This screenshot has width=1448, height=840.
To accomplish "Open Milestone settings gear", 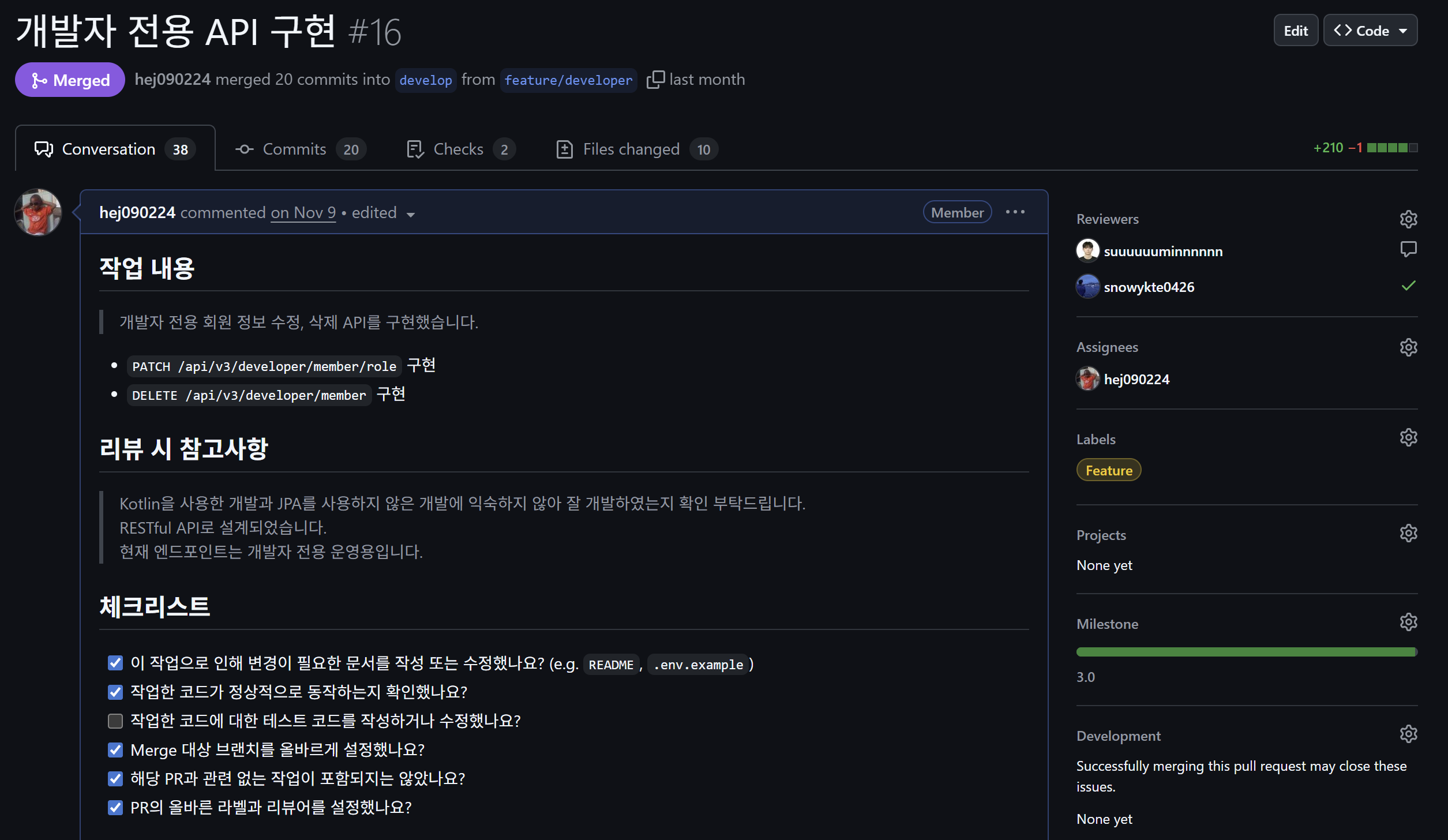I will 1408,622.
